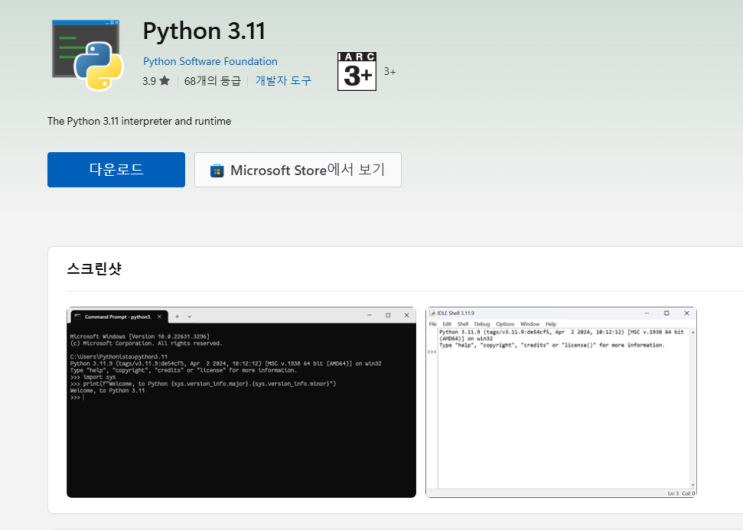Screen dimensions: 743x530
Task: Open the File menu in IDLE screenshot
Action: tap(433, 324)
